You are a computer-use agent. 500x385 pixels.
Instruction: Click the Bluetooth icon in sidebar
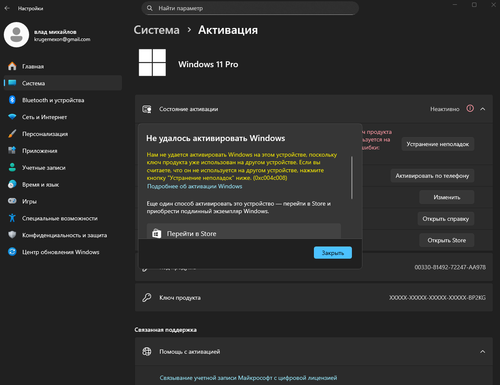click(12, 100)
